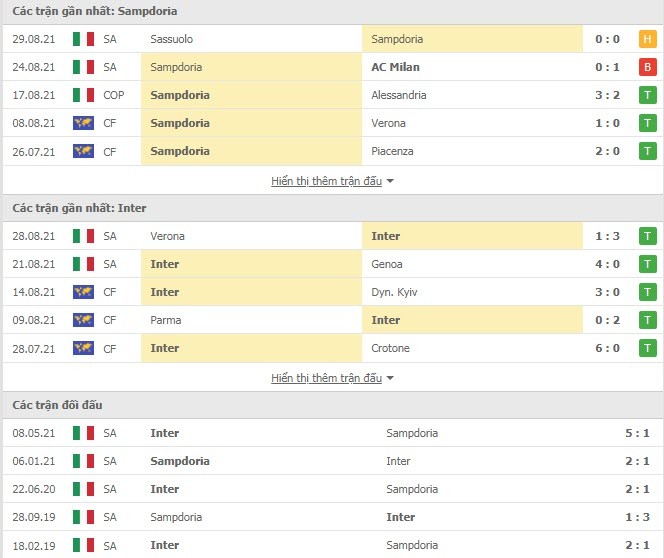Click the AC Milan team name
This screenshot has height=558, width=664.
pyautogui.click(x=396, y=67)
